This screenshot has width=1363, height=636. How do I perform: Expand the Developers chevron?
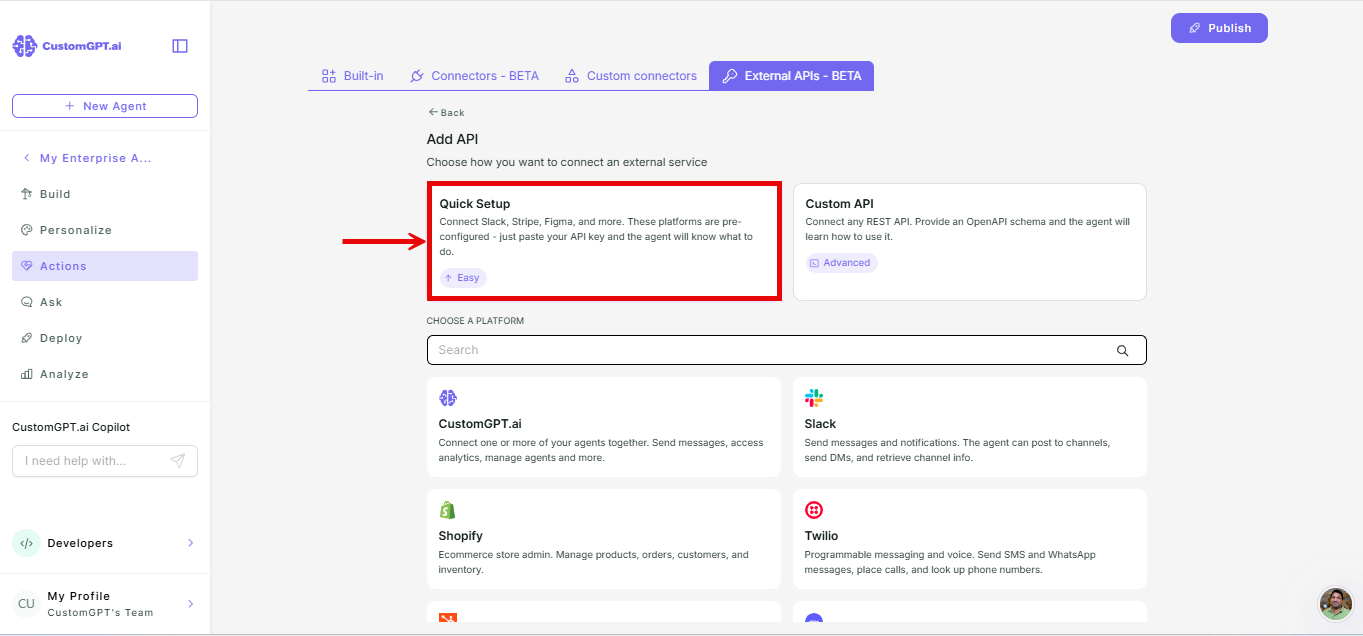191,543
